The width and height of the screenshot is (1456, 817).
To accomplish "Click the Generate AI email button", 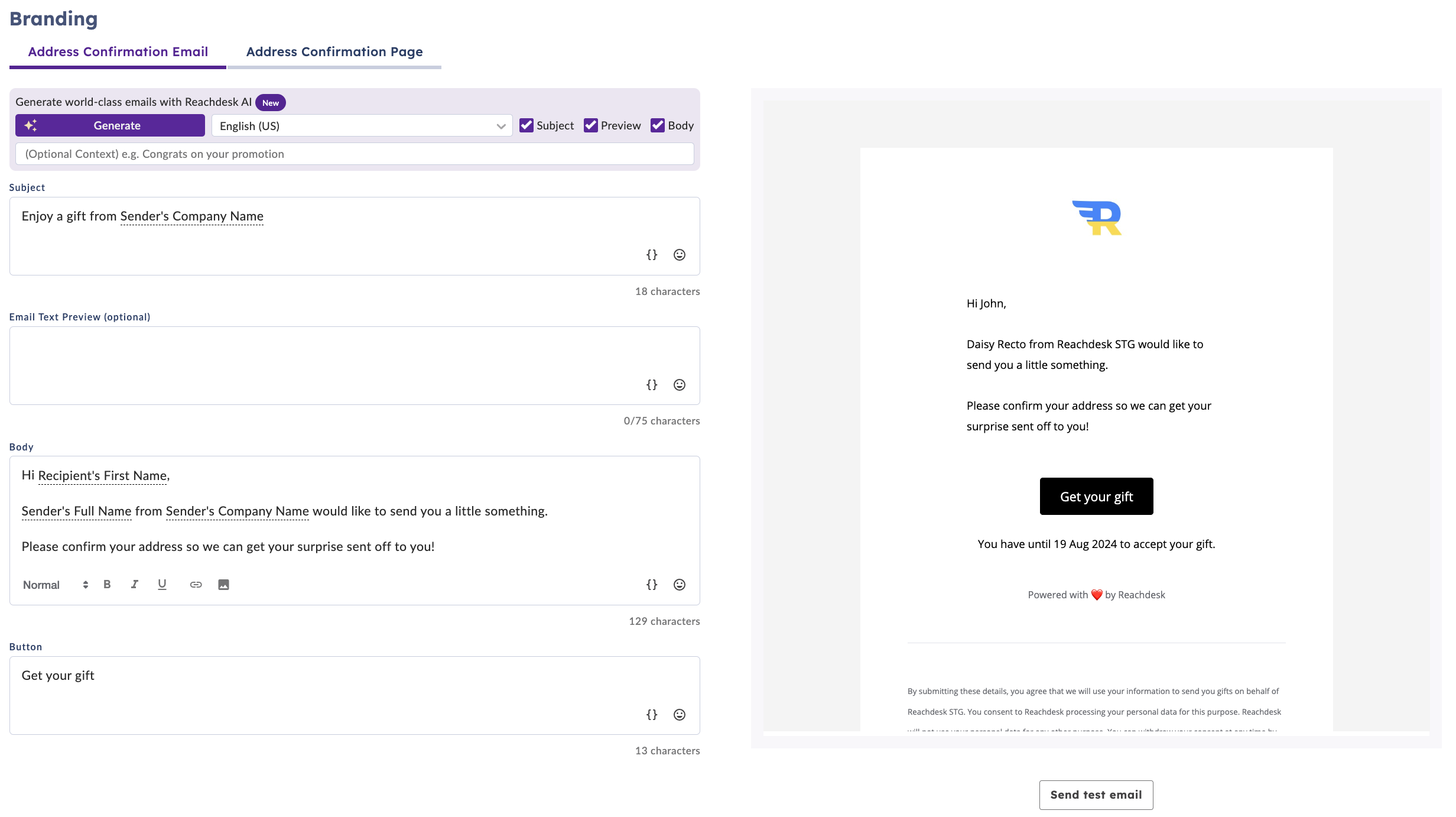I will click(x=110, y=125).
